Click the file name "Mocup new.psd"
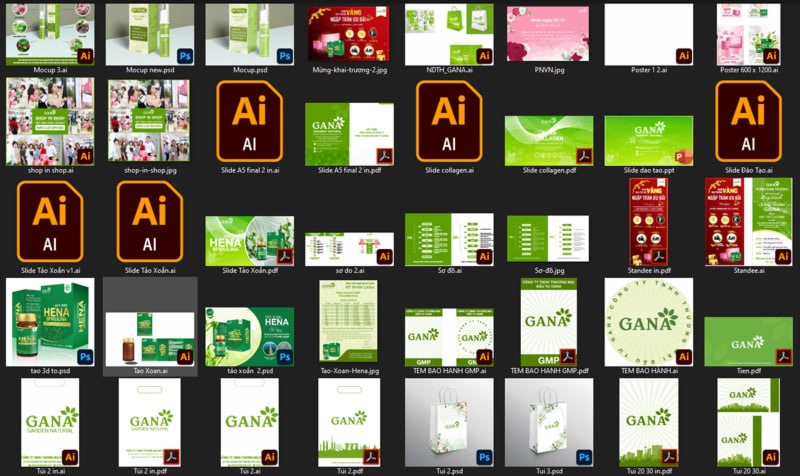 149,70
